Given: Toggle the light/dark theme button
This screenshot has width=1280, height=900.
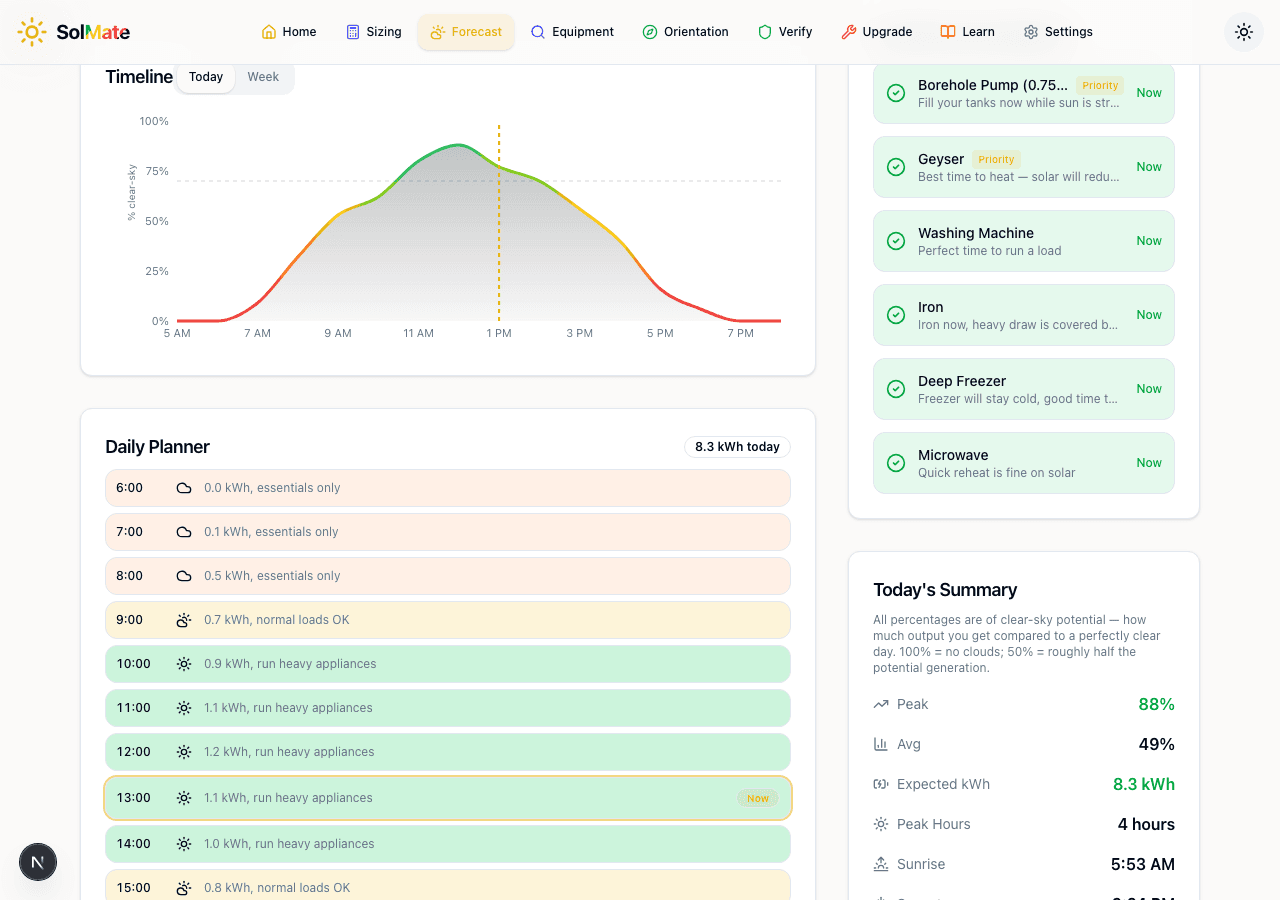Looking at the screenshot, I should pos(1243,32).
